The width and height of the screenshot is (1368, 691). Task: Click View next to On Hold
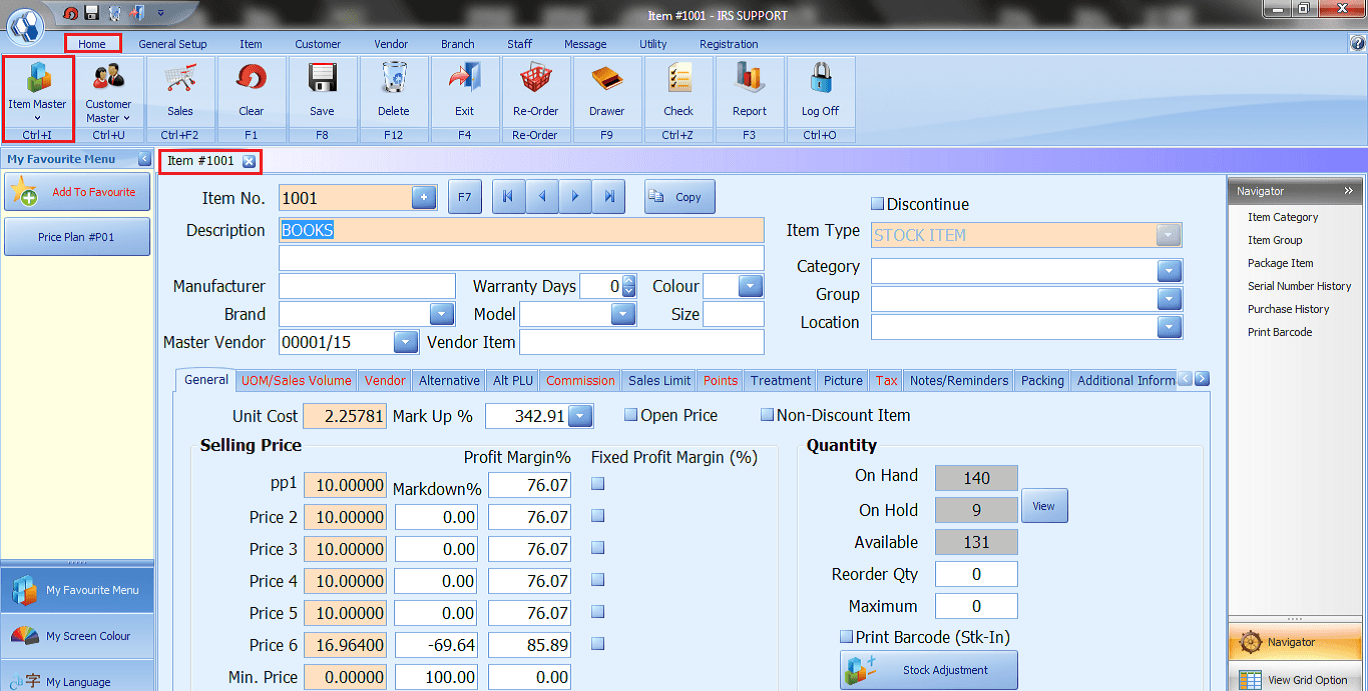1044,506
